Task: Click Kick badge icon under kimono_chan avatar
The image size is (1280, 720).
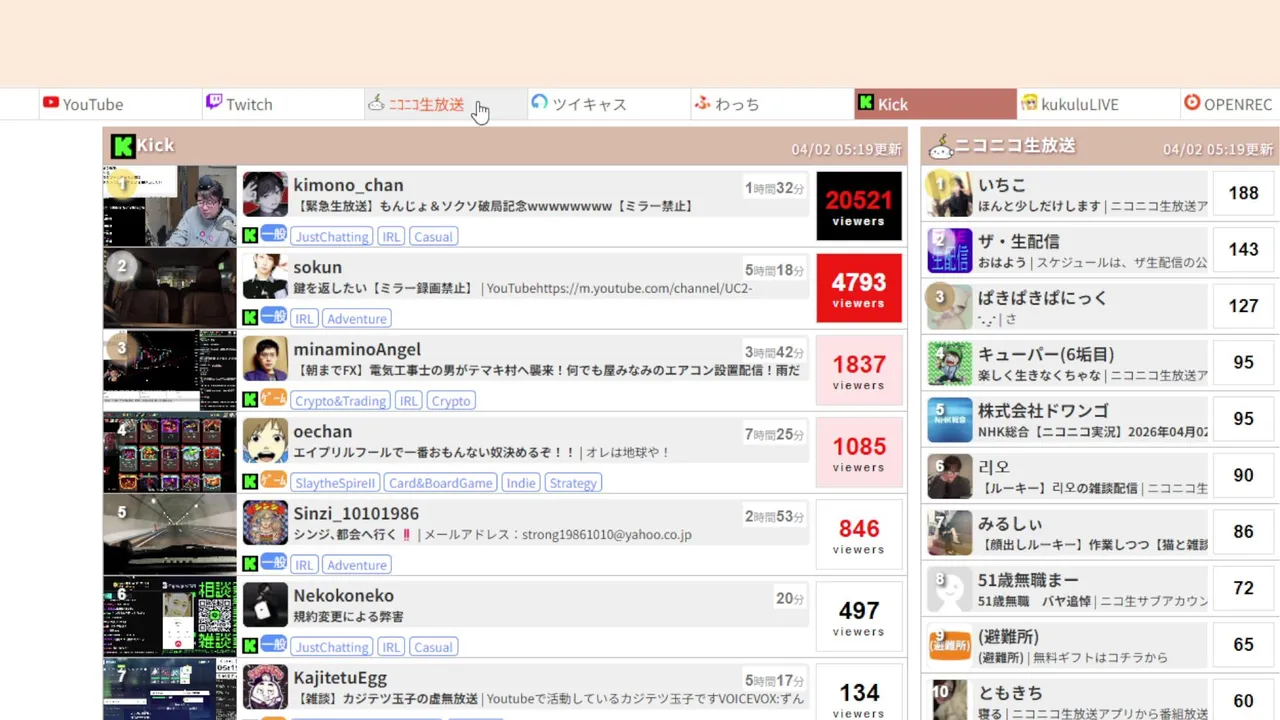Action: (x=250, y=236)
